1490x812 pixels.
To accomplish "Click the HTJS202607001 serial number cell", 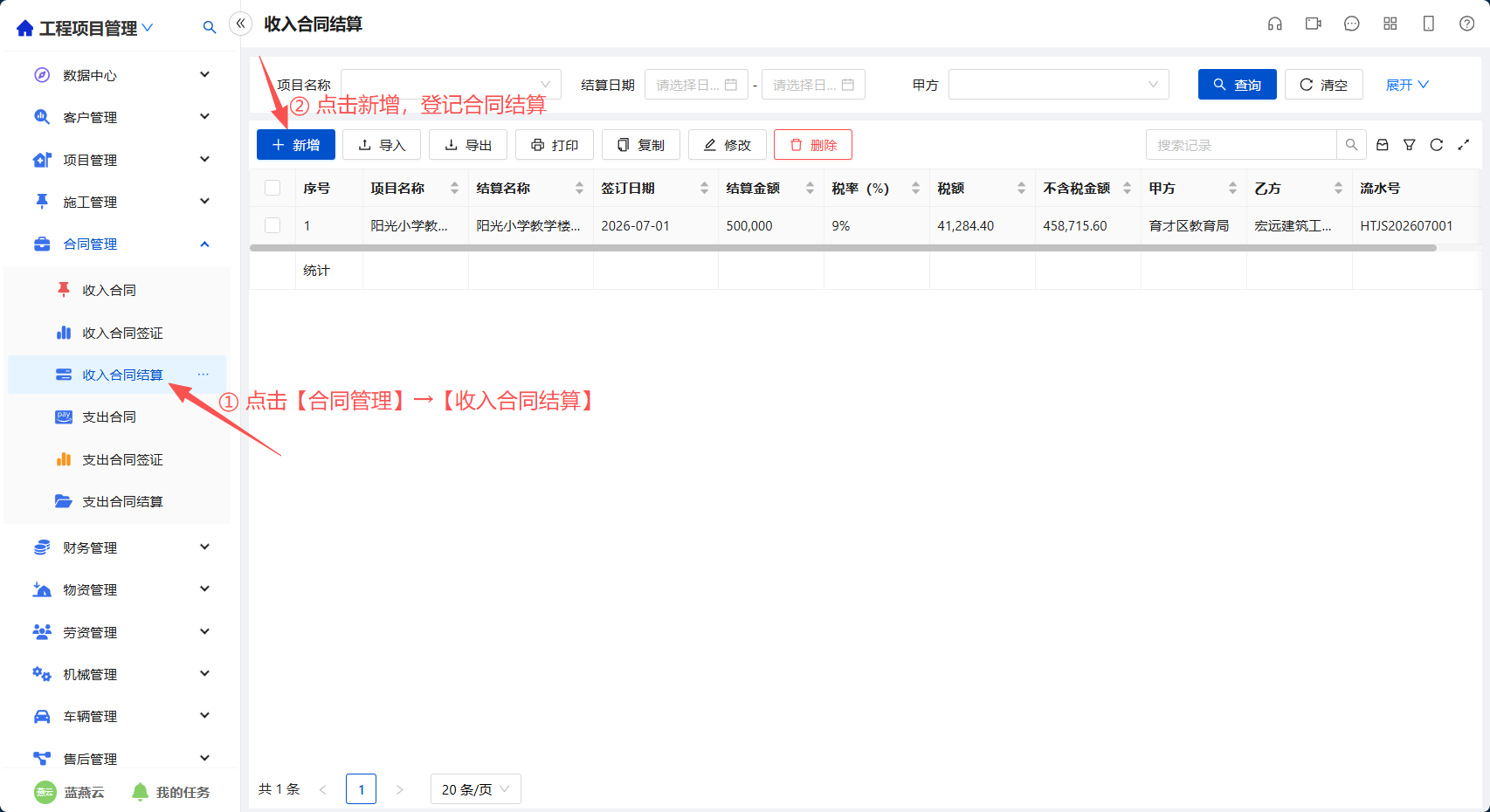I will pyautogui.click(x=1406, y=225).
